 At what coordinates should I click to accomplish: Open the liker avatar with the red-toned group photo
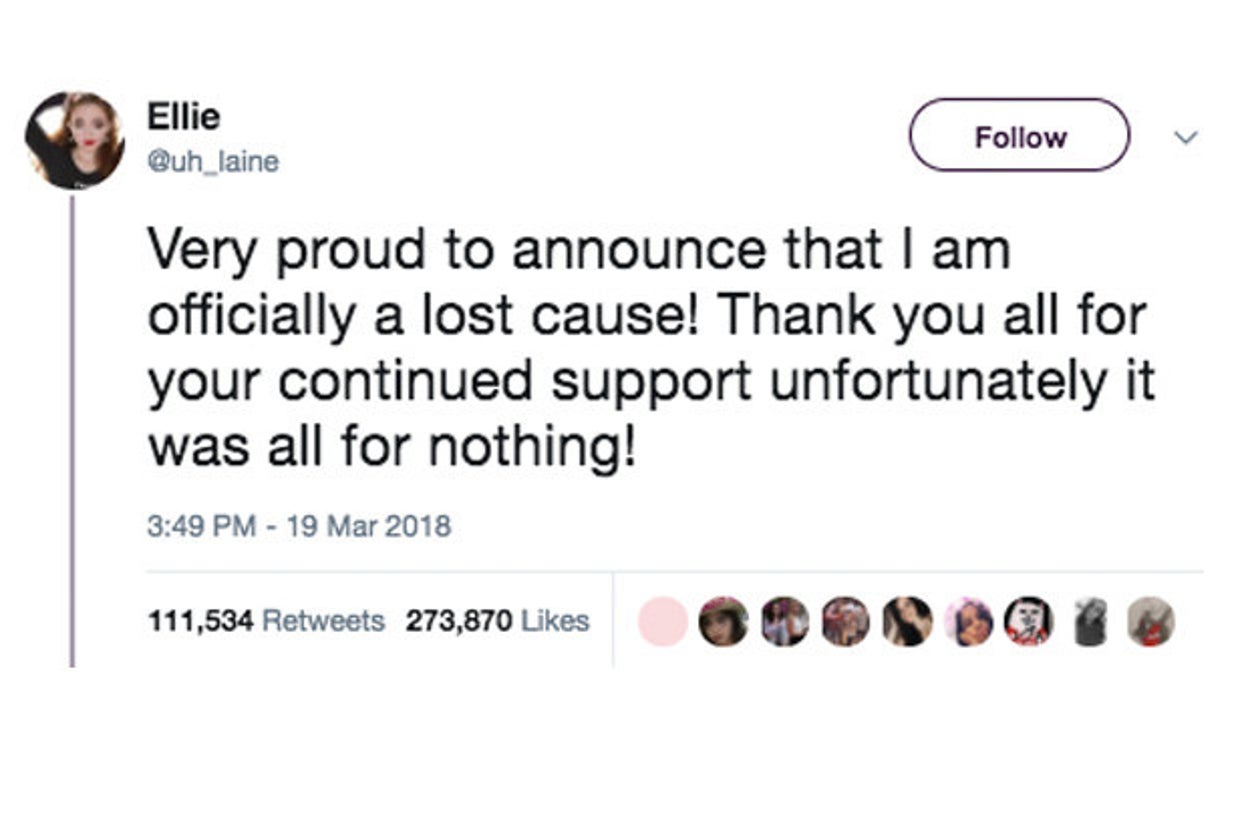click(x=846, y=621)
